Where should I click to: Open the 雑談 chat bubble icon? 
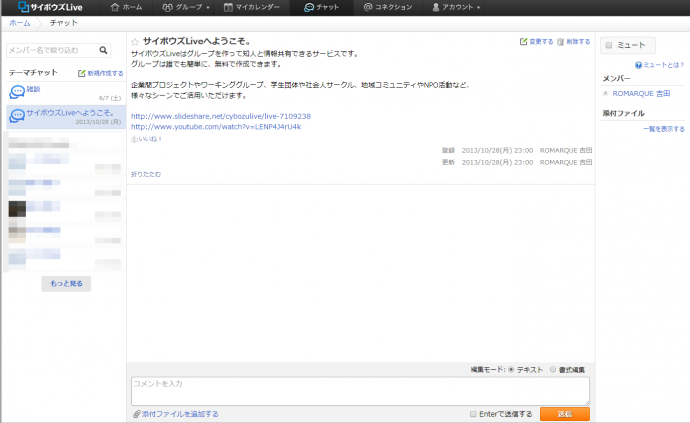17,92
